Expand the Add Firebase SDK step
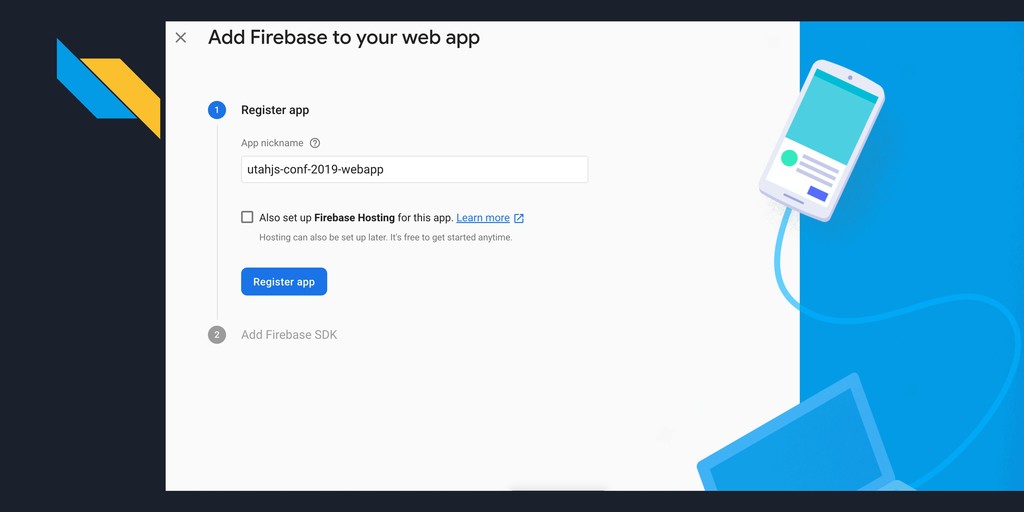The height and width of the screenshot is (512, 1024). pos(289,335)
